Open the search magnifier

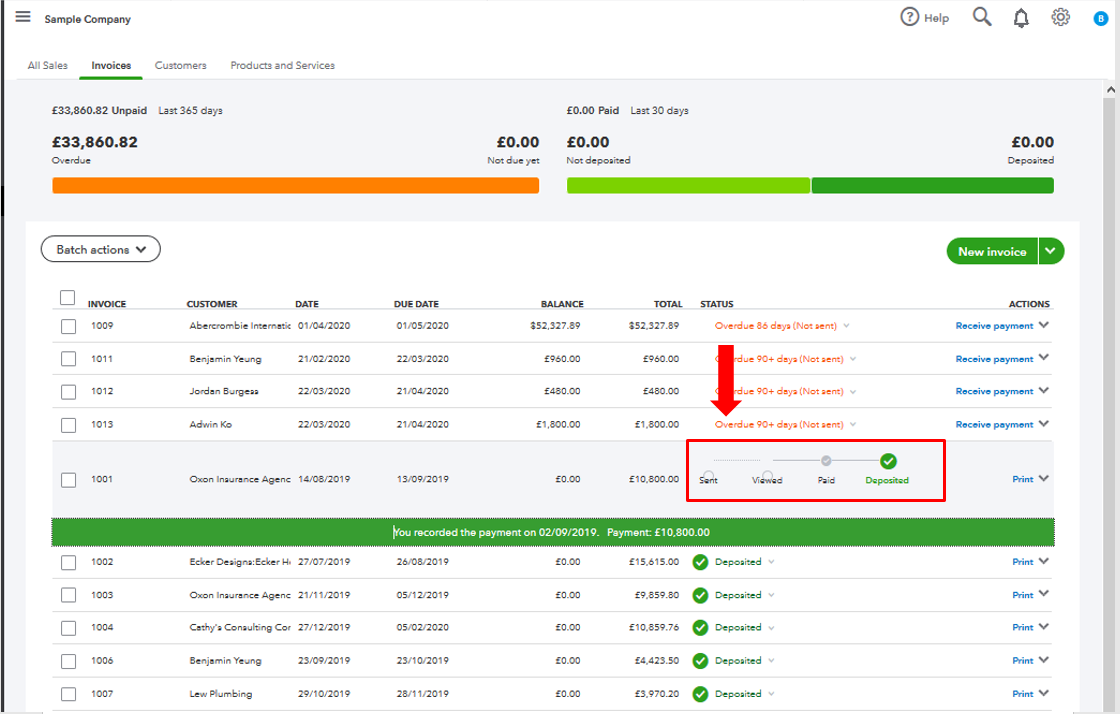(x=981, y=17)
